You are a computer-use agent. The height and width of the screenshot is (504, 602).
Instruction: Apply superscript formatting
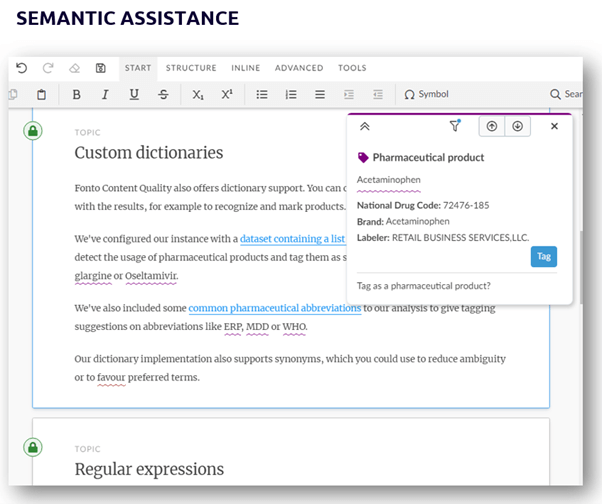click(x=227, y=94)
